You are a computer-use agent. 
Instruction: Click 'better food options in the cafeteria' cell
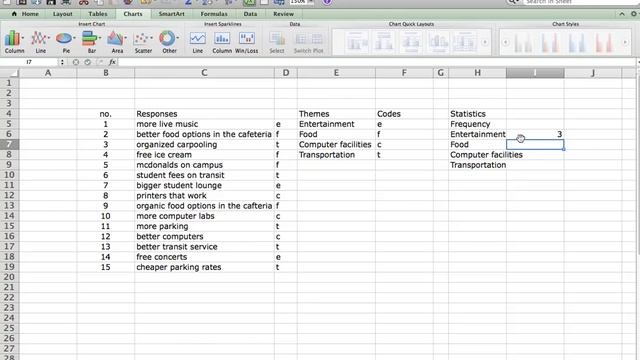click(204, 134)
